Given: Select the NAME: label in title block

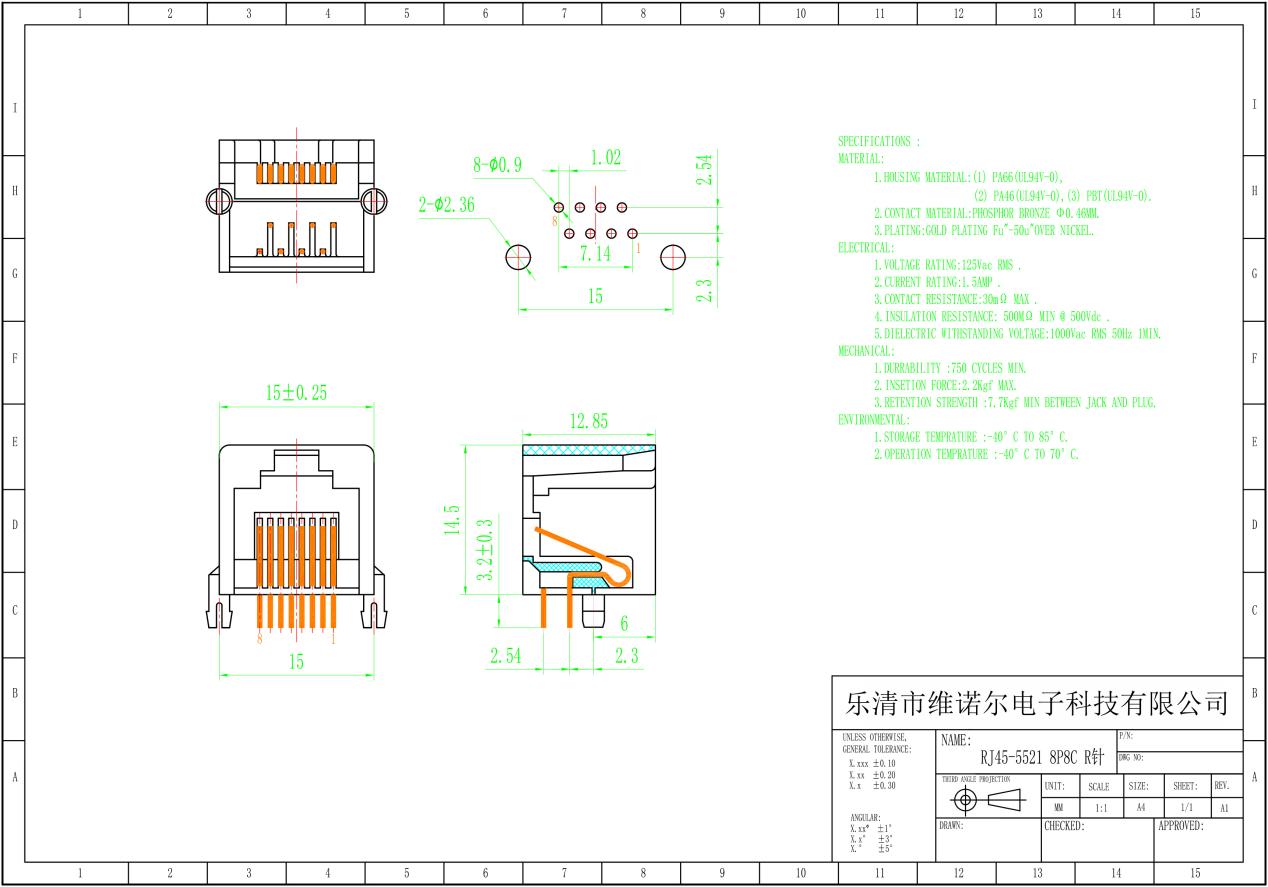Looking at the screenshot, I should 957,741.
